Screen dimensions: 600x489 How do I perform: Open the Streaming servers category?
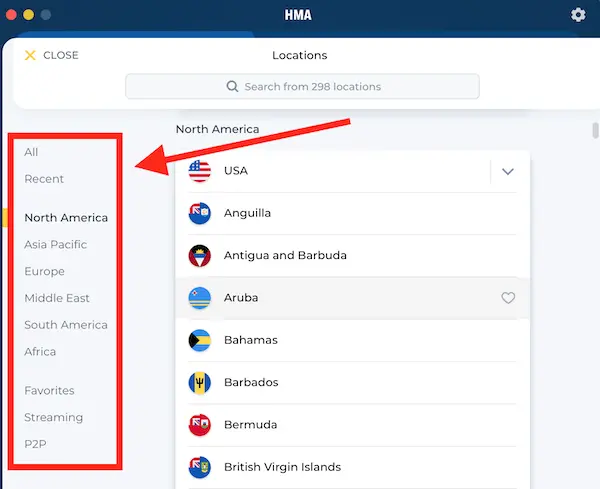click(x=53, y=417)
